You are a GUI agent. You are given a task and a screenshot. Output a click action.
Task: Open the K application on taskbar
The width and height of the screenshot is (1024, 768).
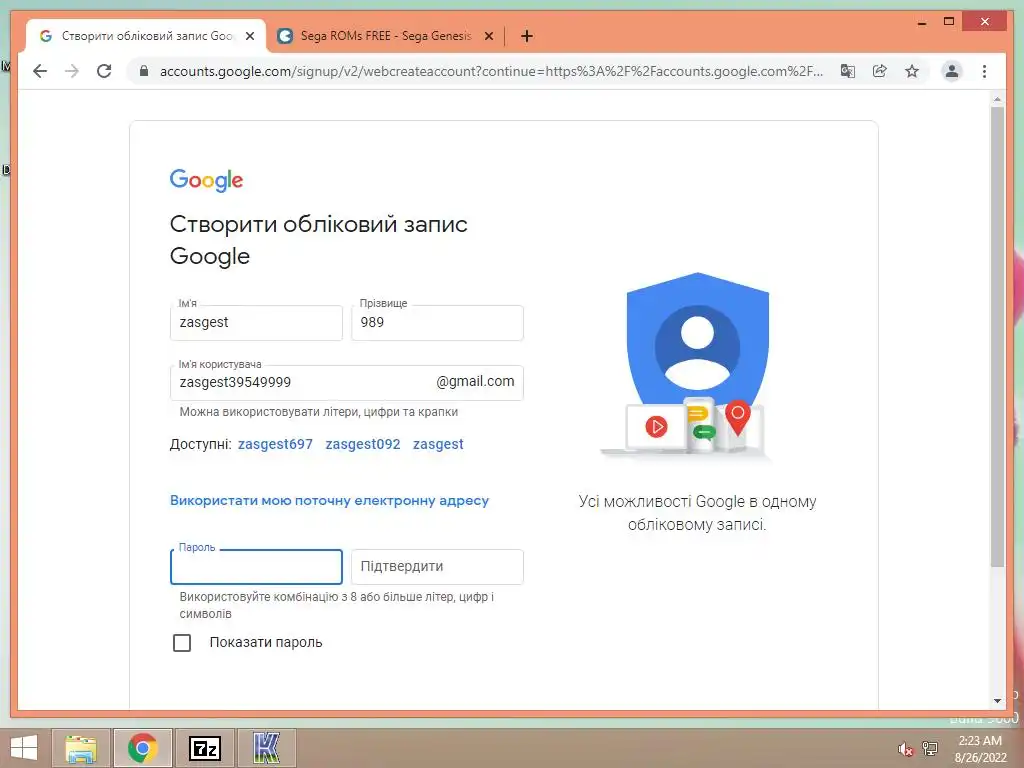click(266, 748)
